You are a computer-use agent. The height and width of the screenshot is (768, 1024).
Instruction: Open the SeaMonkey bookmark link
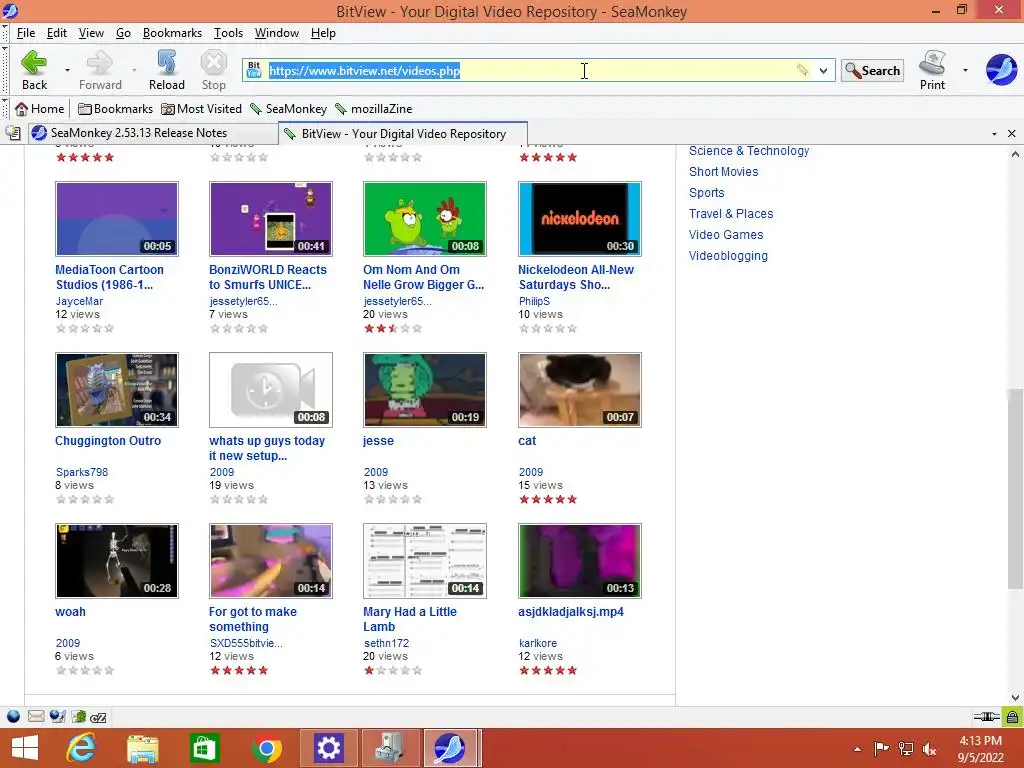pyautogui.click(x=288, y=109)
